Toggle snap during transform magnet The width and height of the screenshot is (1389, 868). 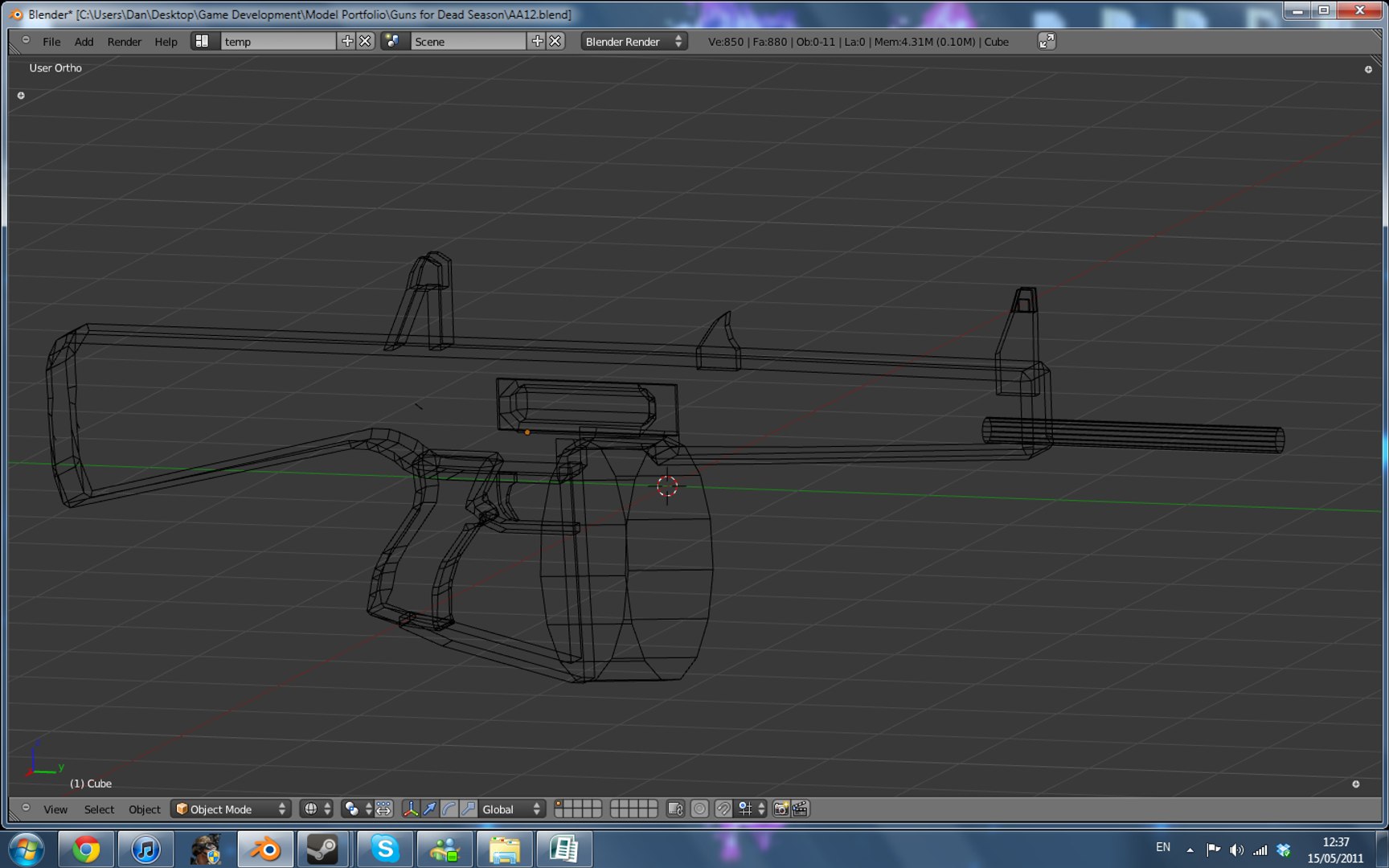[723, 809]
